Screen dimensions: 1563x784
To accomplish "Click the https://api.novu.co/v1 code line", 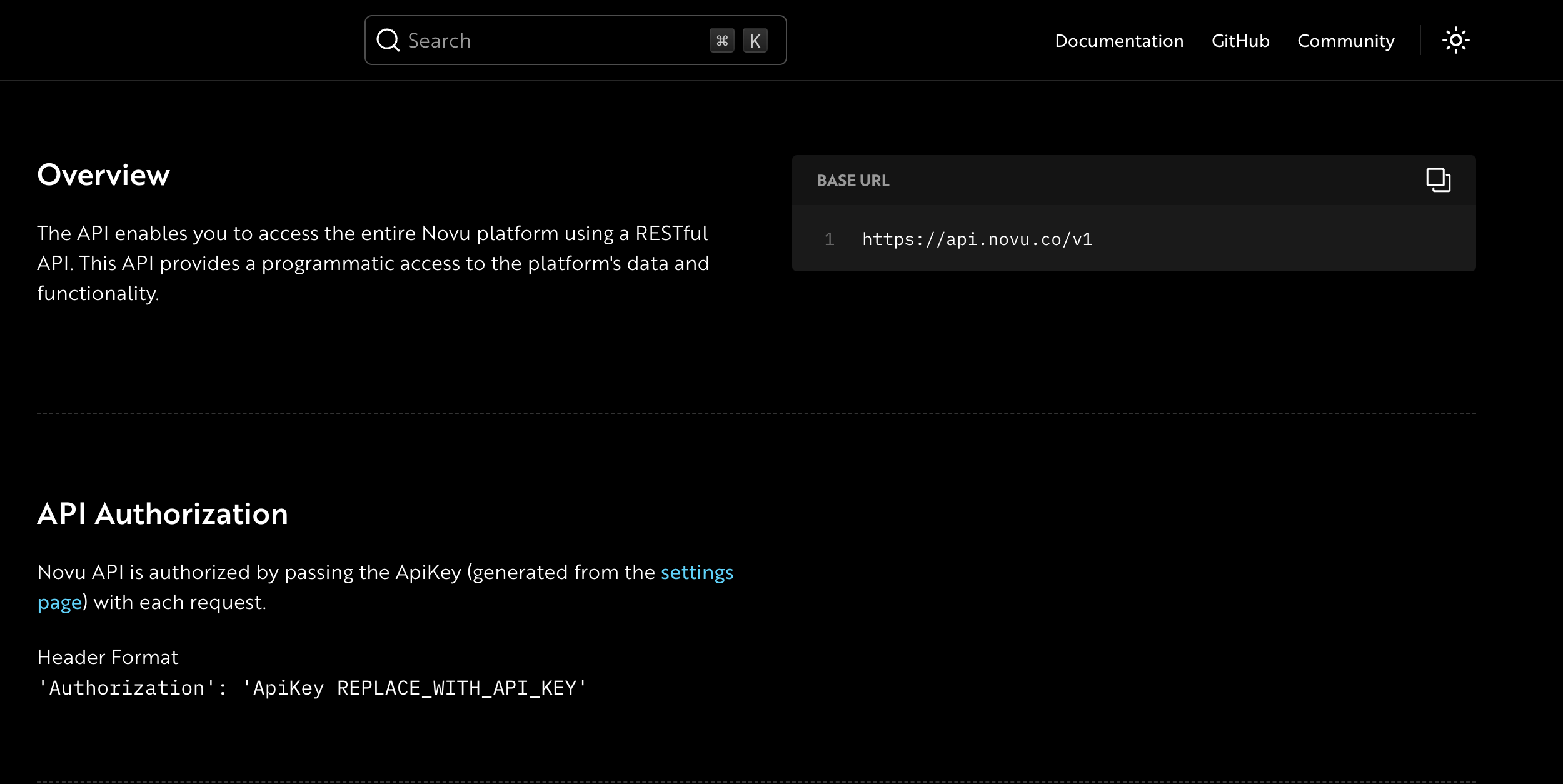I will click(x=977, y=239).
